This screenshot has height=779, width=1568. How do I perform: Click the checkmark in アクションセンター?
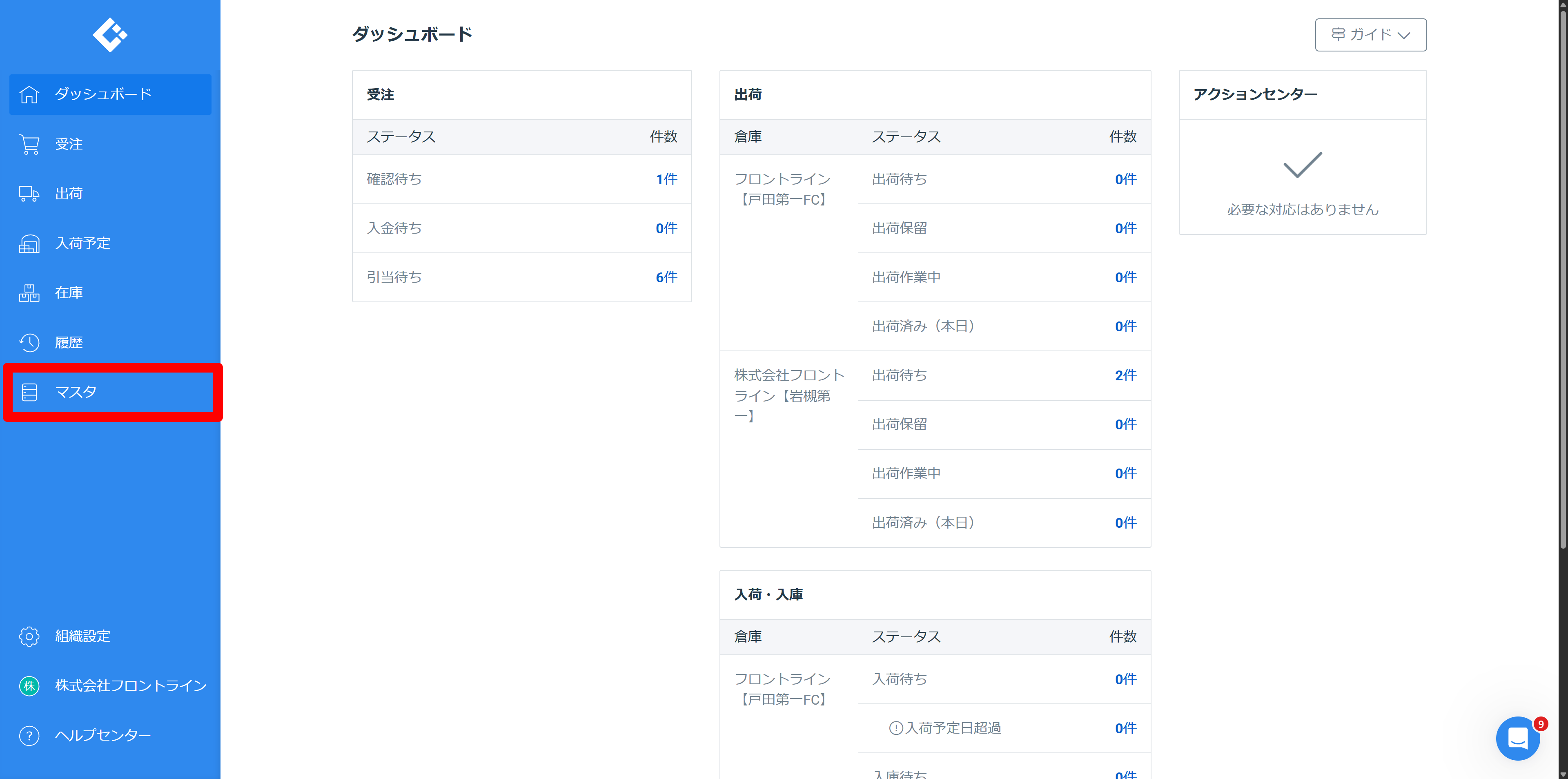tap(1303, 165)
